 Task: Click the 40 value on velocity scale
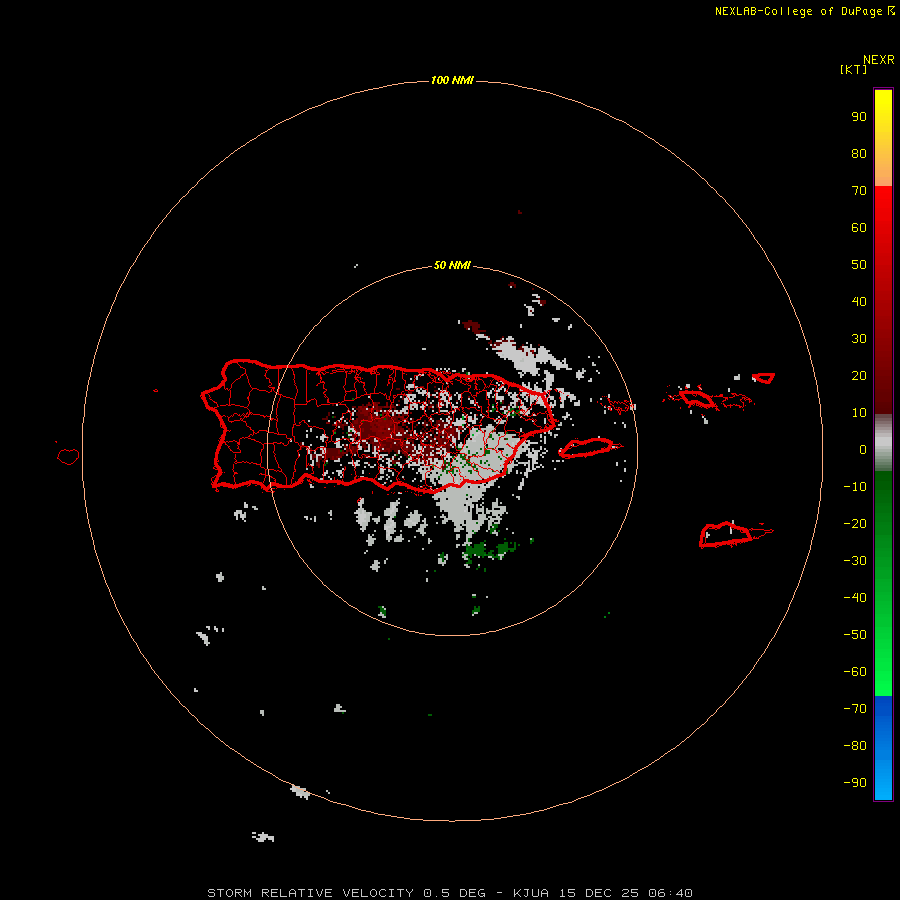[x=859, y=302]
